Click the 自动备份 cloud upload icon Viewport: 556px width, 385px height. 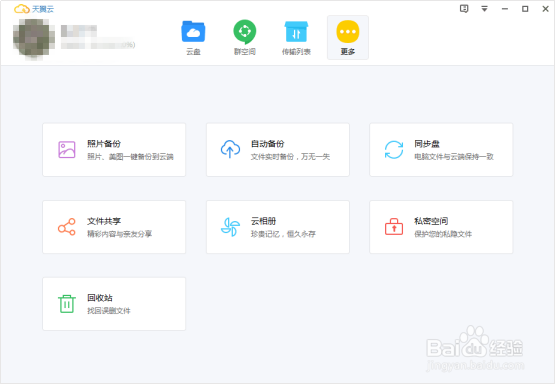coord(230,149)
